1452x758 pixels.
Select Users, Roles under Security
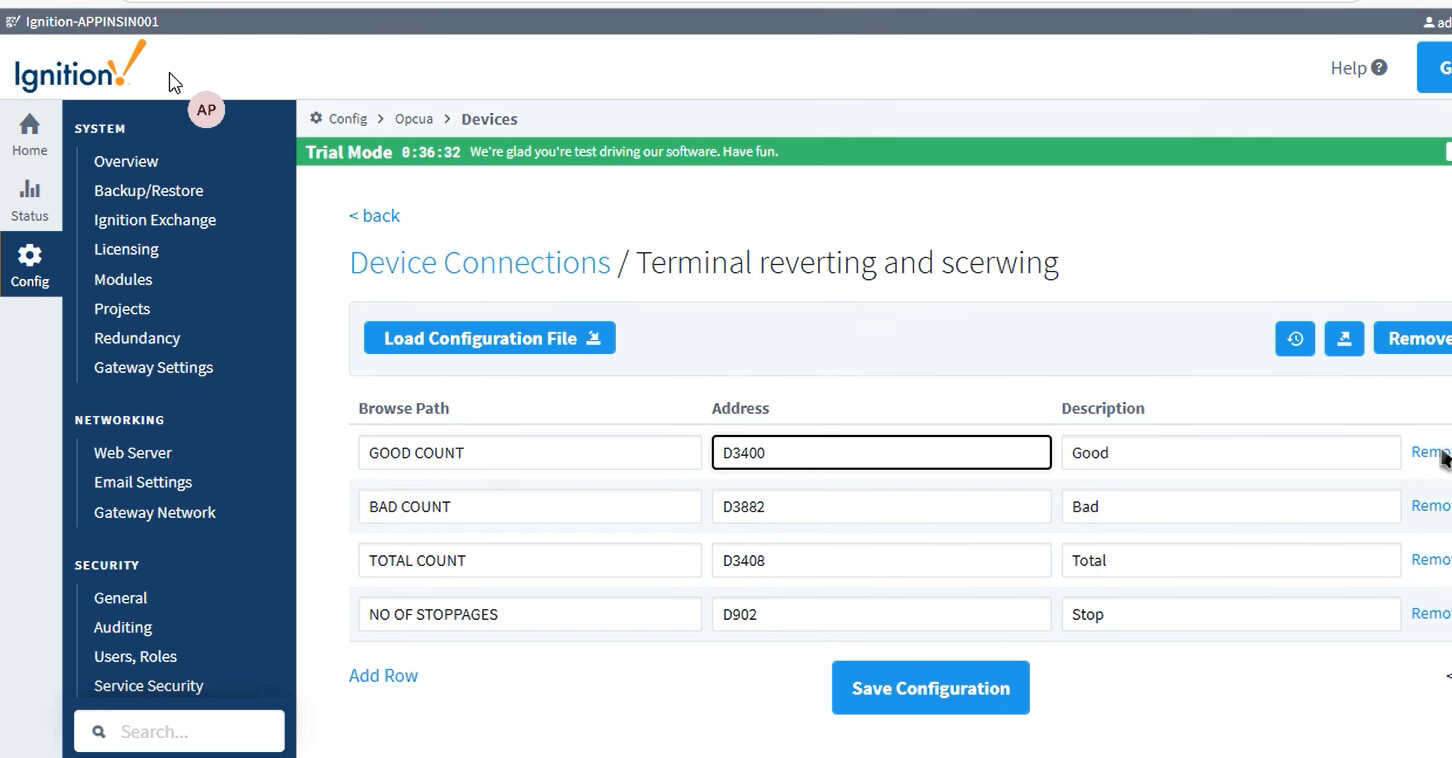[135, 656]
